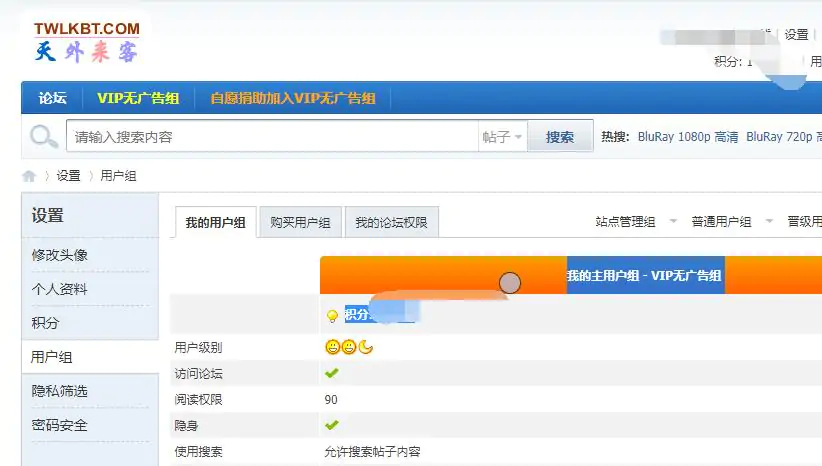Open the 论坛 navigation item

52,98
